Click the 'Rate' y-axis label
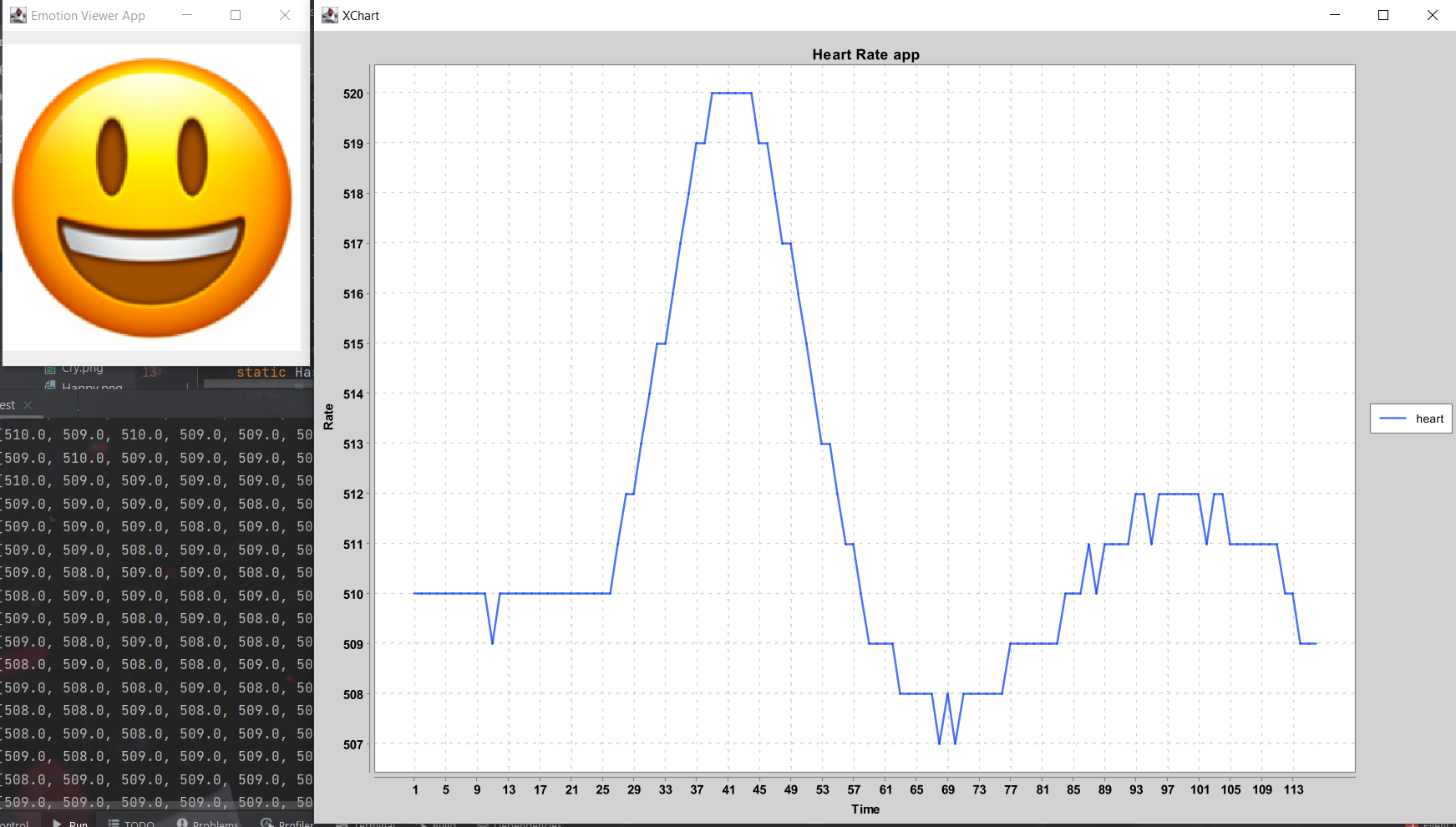This screenshot has height=827, width=1456. (x=328, y=417)
